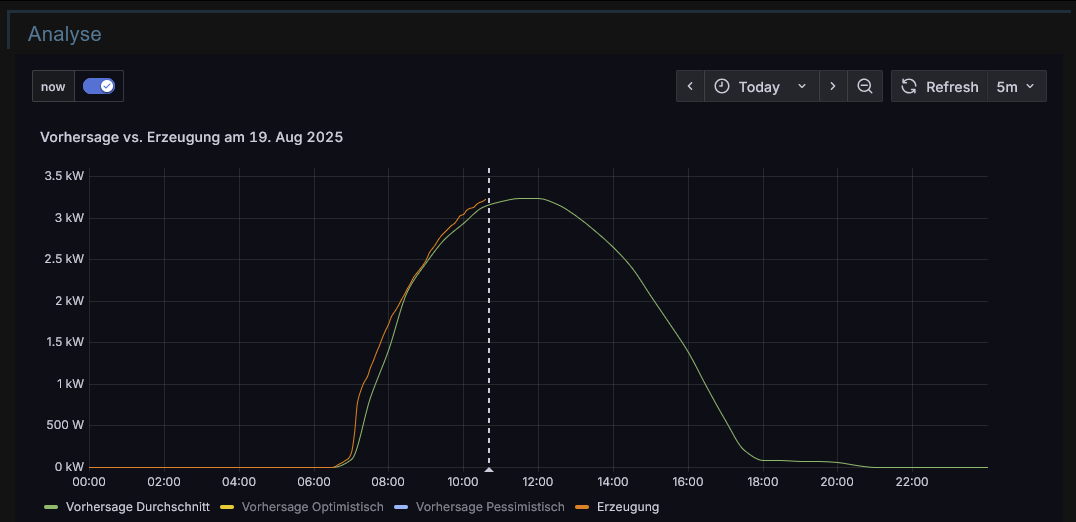Image resolution: width=1076 pixels, height=522 pixels.
Task: Click the 2 kW y-axis label
Action: [68, 300]
